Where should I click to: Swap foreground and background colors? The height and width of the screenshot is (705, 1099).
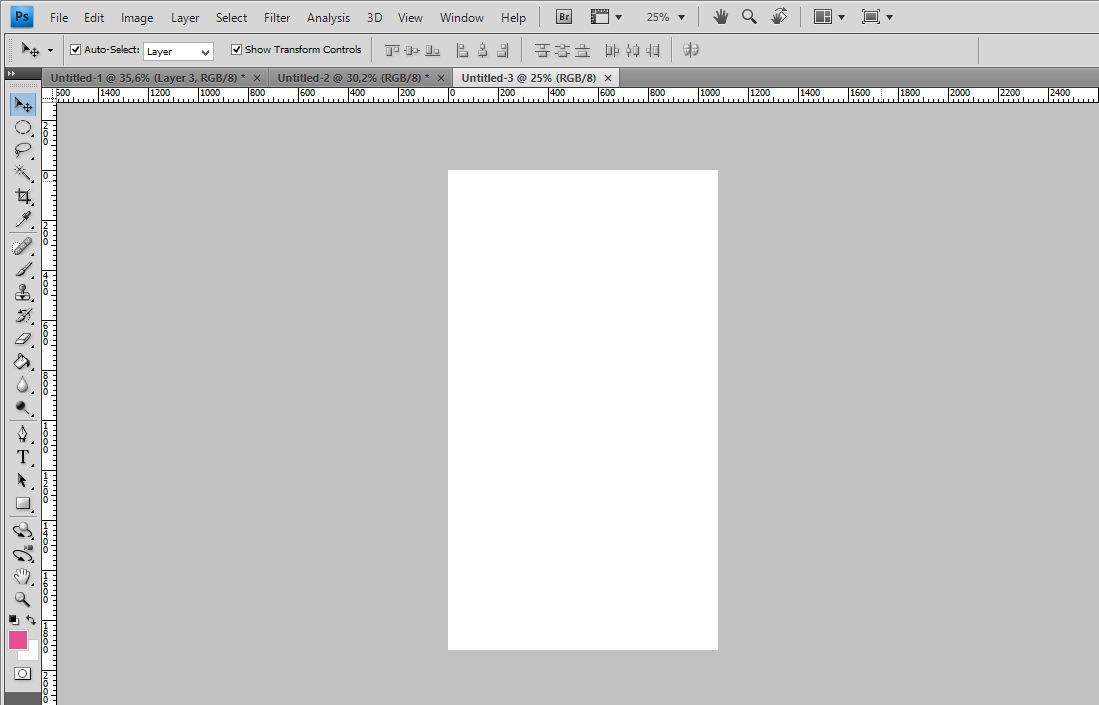pos(31,620)
